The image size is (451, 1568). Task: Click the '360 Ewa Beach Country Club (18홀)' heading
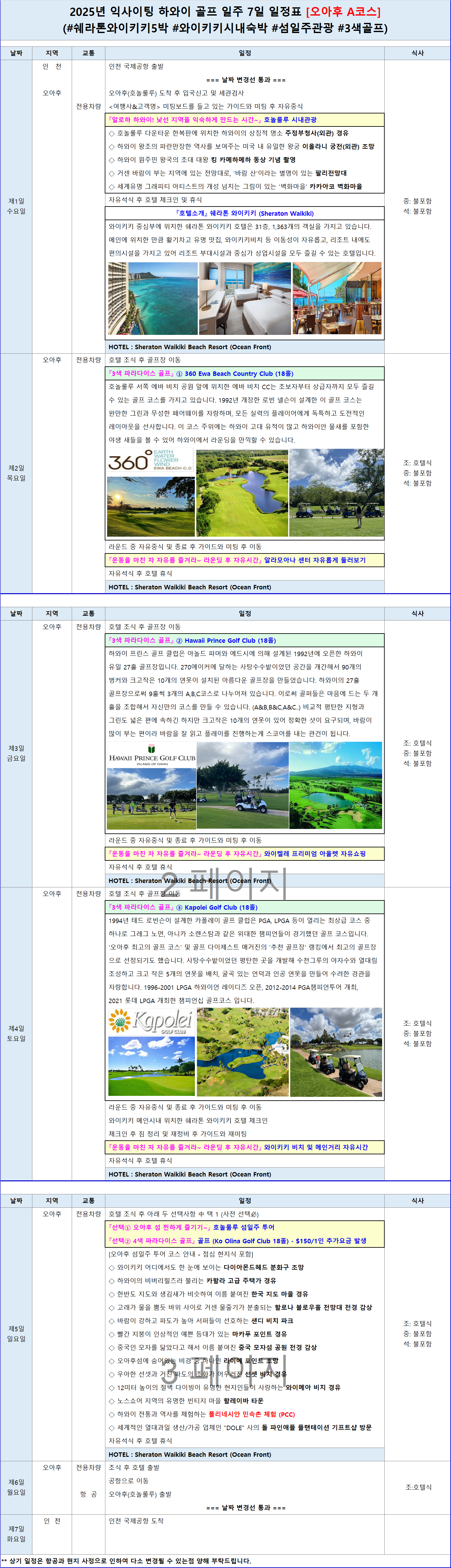coord(245,373)
